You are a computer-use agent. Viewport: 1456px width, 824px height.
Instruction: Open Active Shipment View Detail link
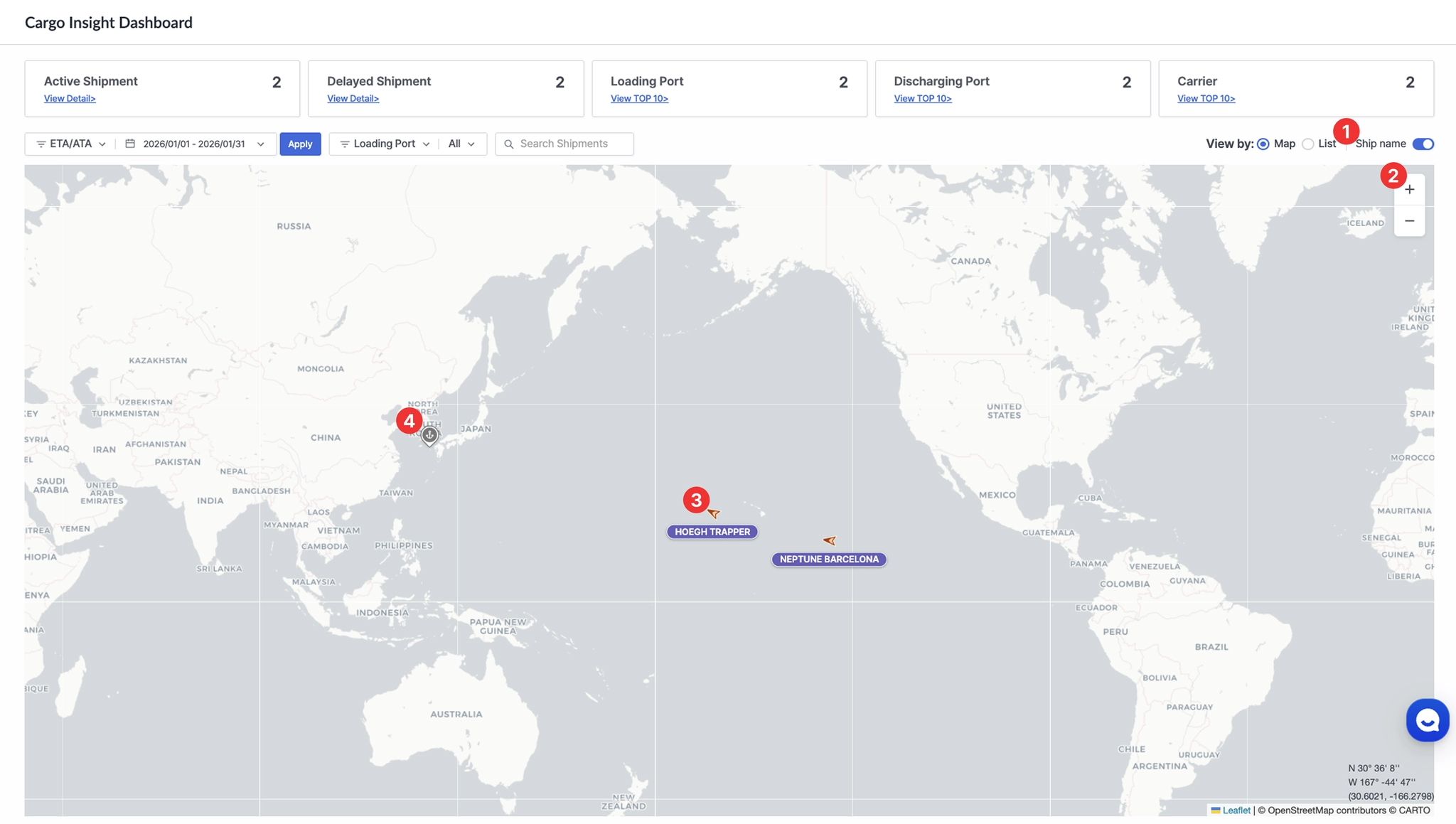tap(70, 99)
